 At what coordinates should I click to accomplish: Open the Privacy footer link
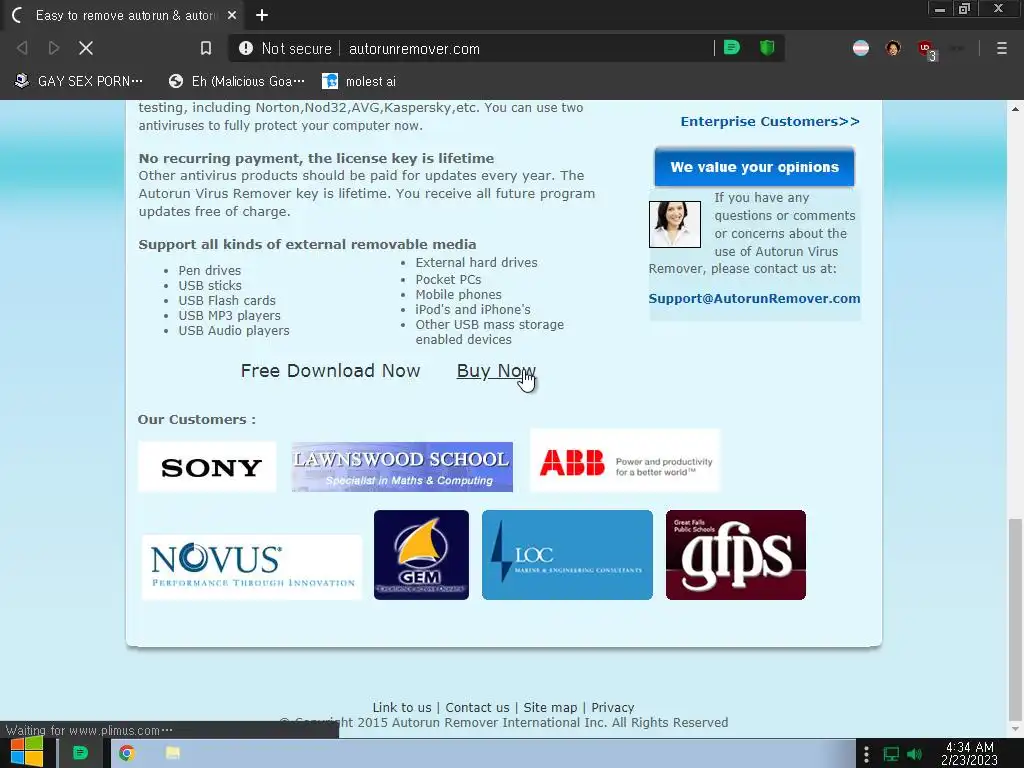coord(613,707)
